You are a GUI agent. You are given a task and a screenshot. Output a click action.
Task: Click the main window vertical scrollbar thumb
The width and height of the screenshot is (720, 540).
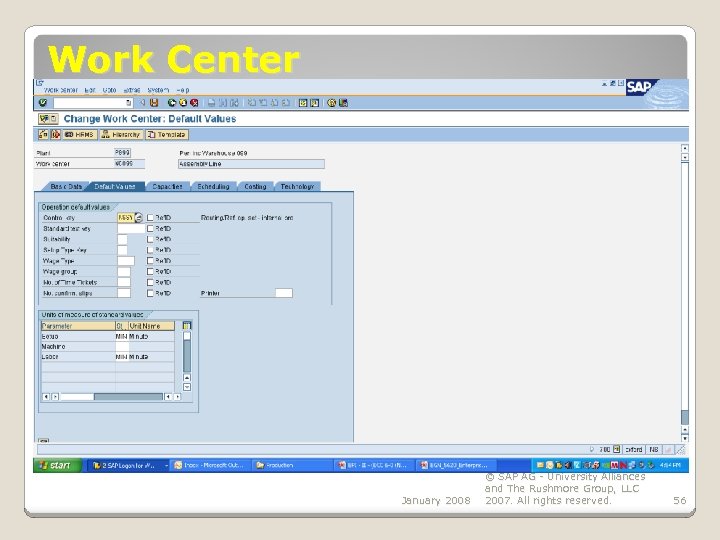click(x=685, y=417)
